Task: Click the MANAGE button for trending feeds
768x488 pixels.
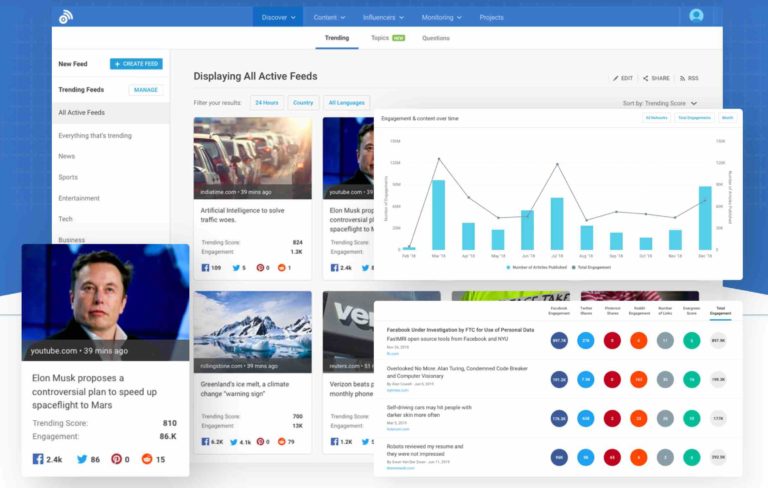Action: pyautogui.click(x=145, y=90)
